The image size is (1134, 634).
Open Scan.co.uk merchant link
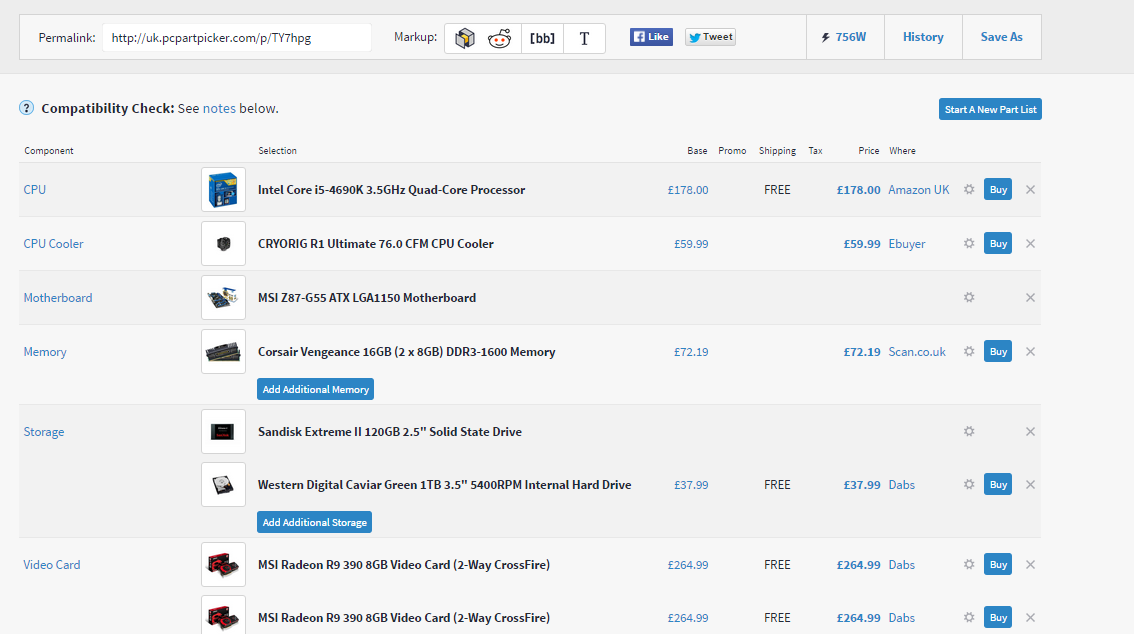917,352
